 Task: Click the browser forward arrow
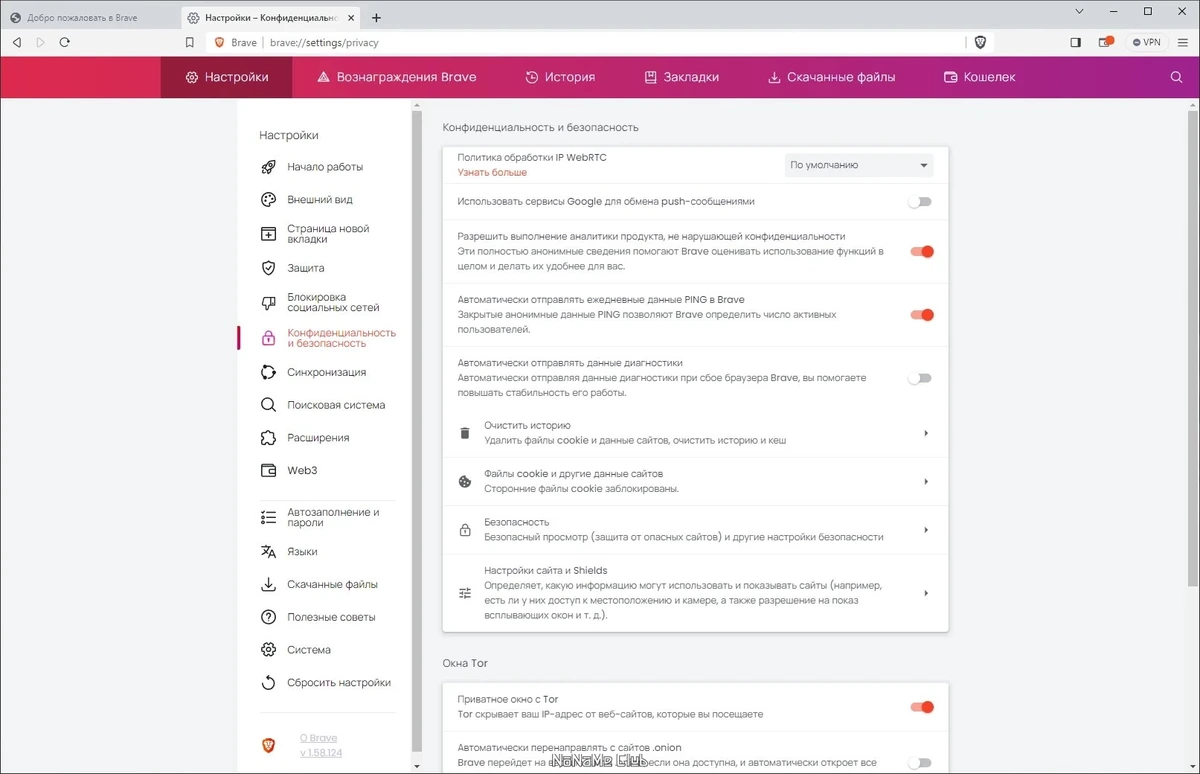pos(41,42)
